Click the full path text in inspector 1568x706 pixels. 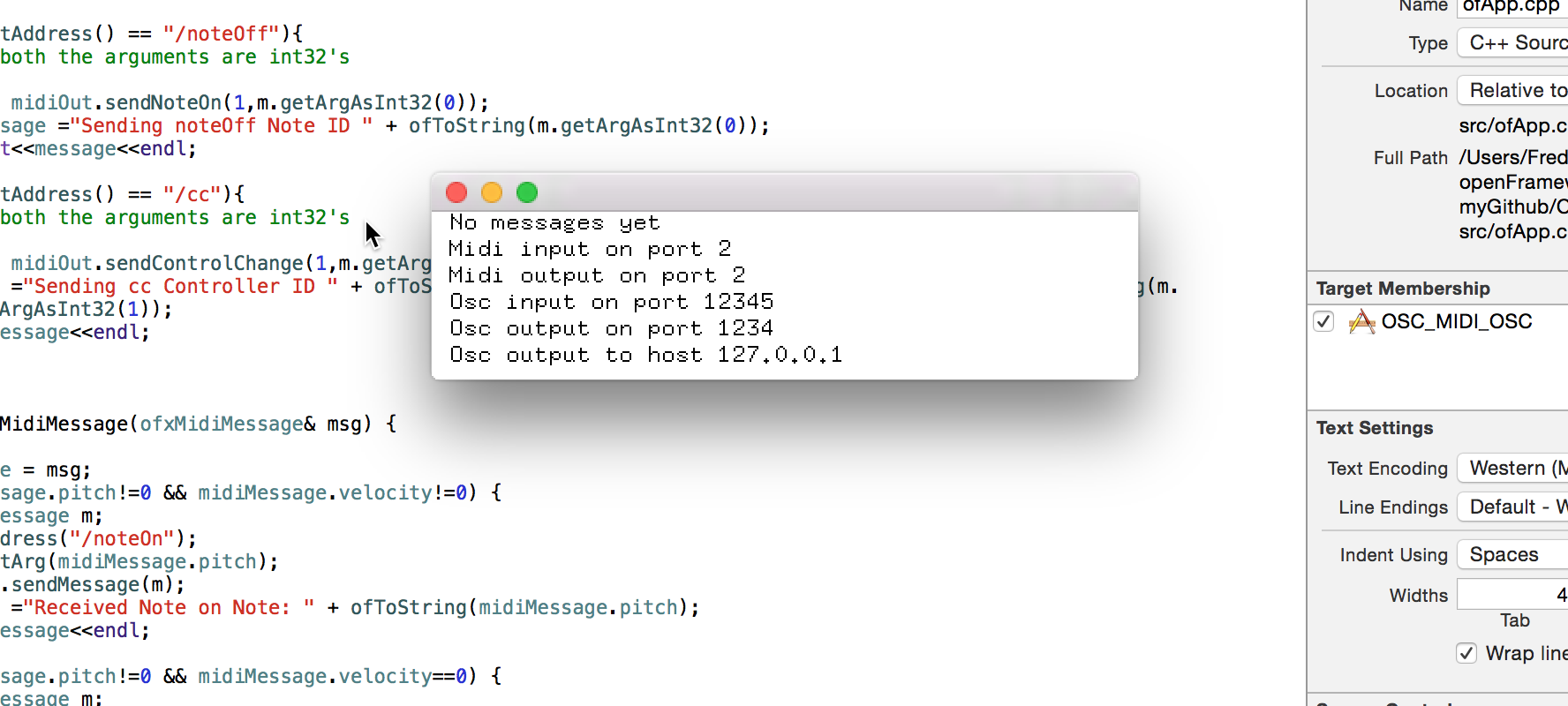click(x=1513, y=194)
